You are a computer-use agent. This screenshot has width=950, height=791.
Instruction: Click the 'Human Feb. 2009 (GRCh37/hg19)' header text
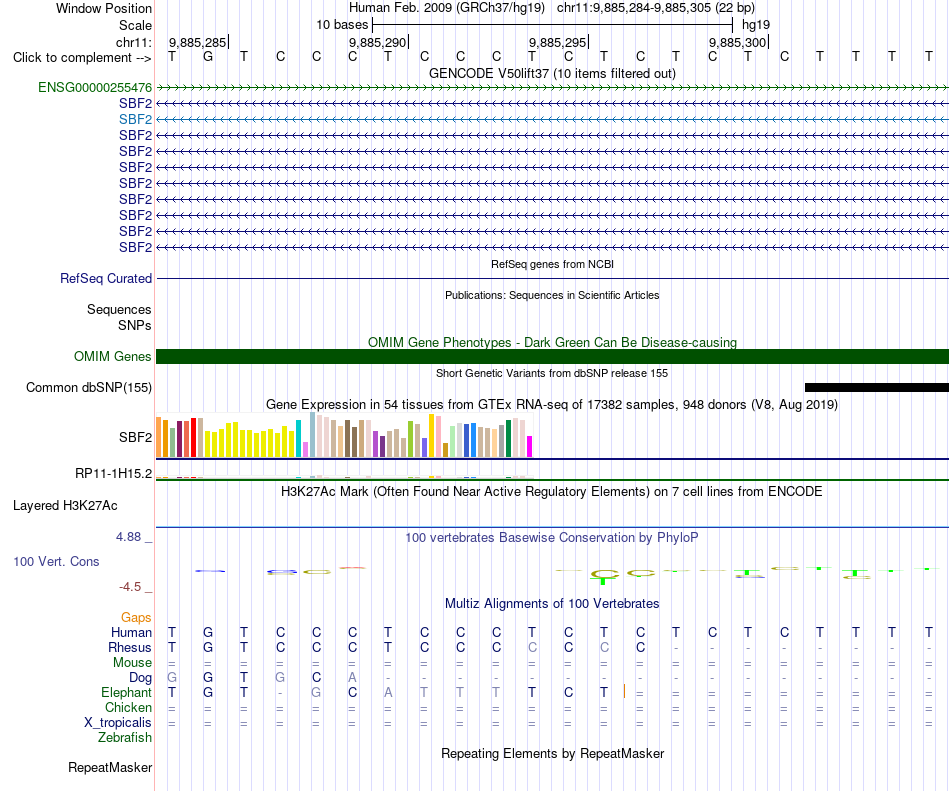(447, 8)
